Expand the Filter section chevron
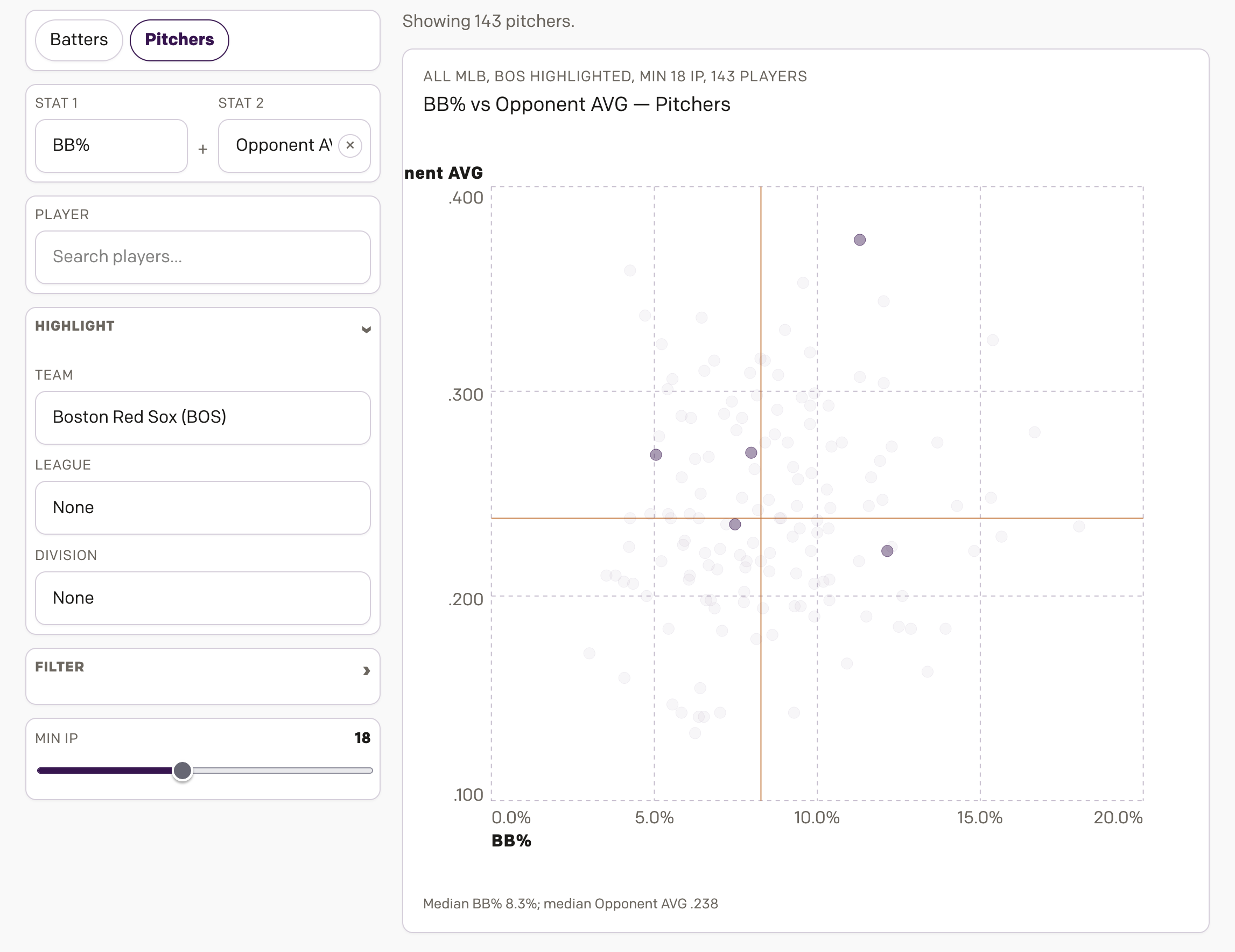Viewport: 1235px width, 952px height. (366, 671)
